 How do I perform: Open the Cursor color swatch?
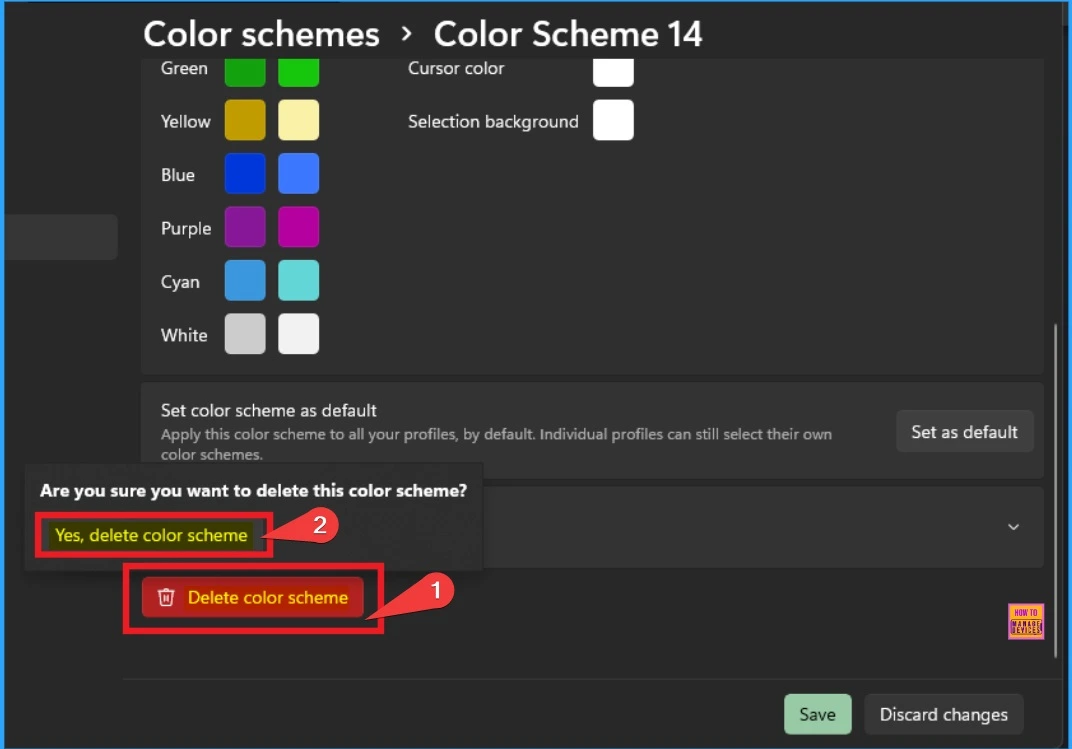(613, 70)
